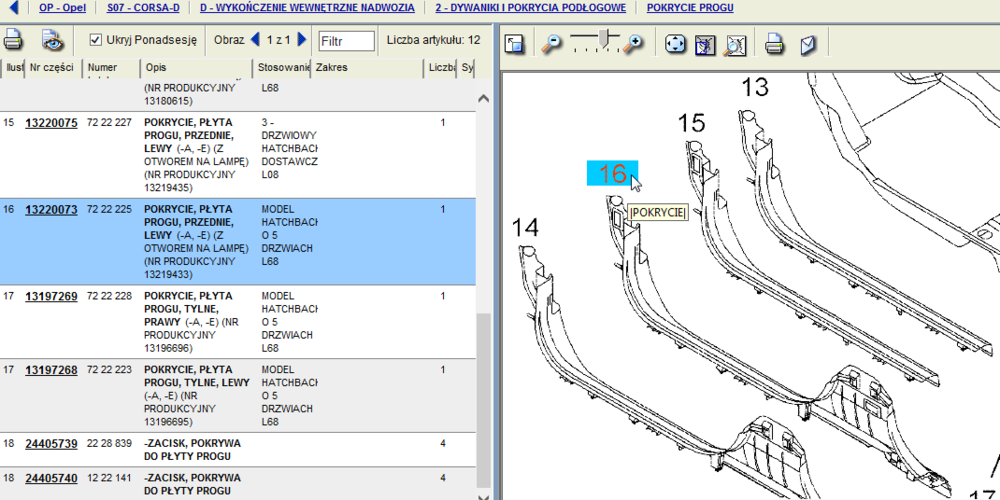Open part number link 13197269
The image size is (1000, 500).
(51, 297)
